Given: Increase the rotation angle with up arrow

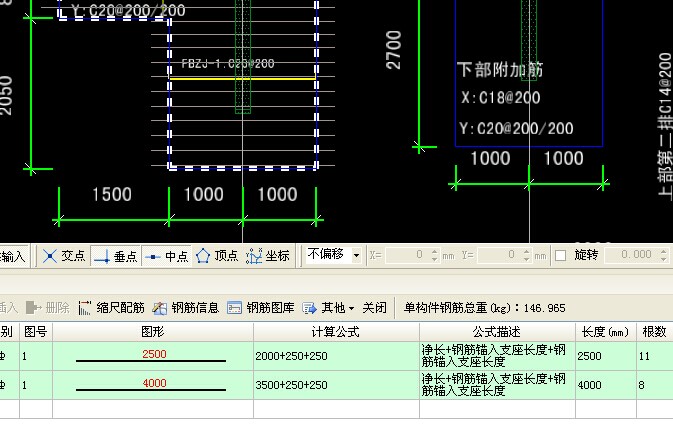Looking at the screenshot, I should (664, 251).
